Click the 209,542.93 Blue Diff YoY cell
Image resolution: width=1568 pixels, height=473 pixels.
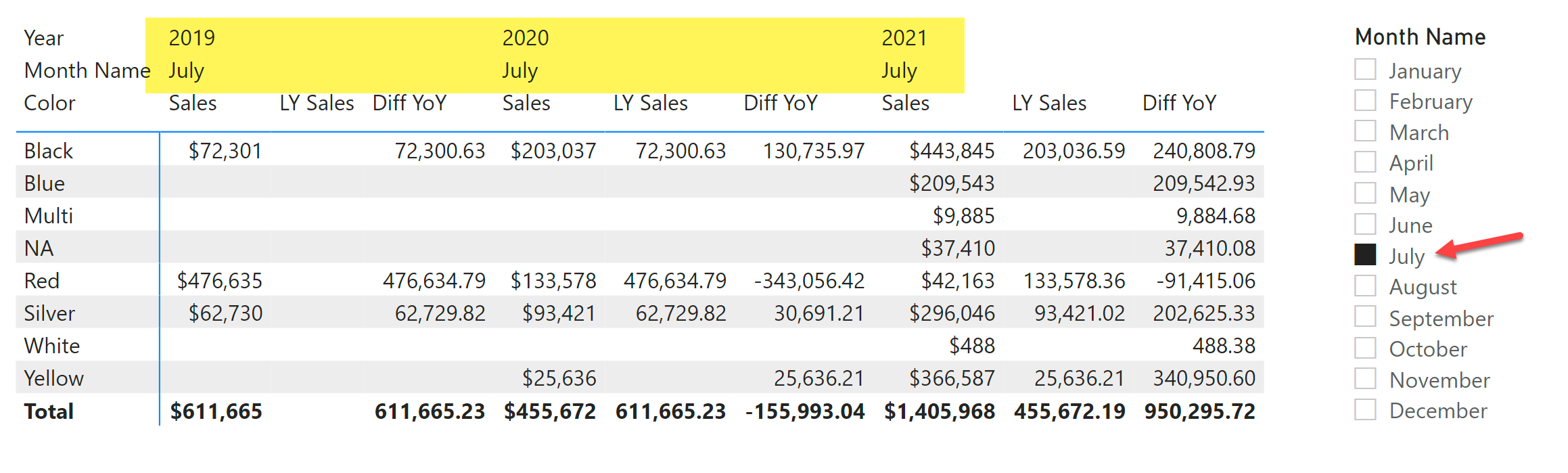coord(1204,183)
